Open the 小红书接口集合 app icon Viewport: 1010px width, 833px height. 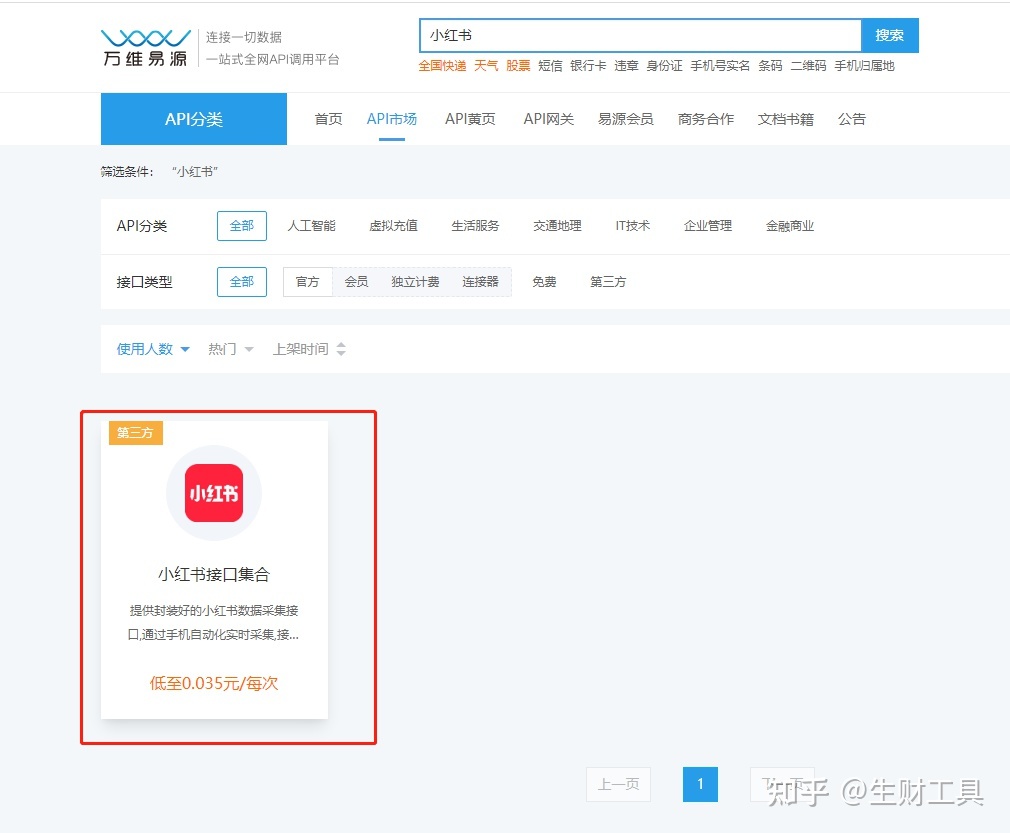coord(213,491)
